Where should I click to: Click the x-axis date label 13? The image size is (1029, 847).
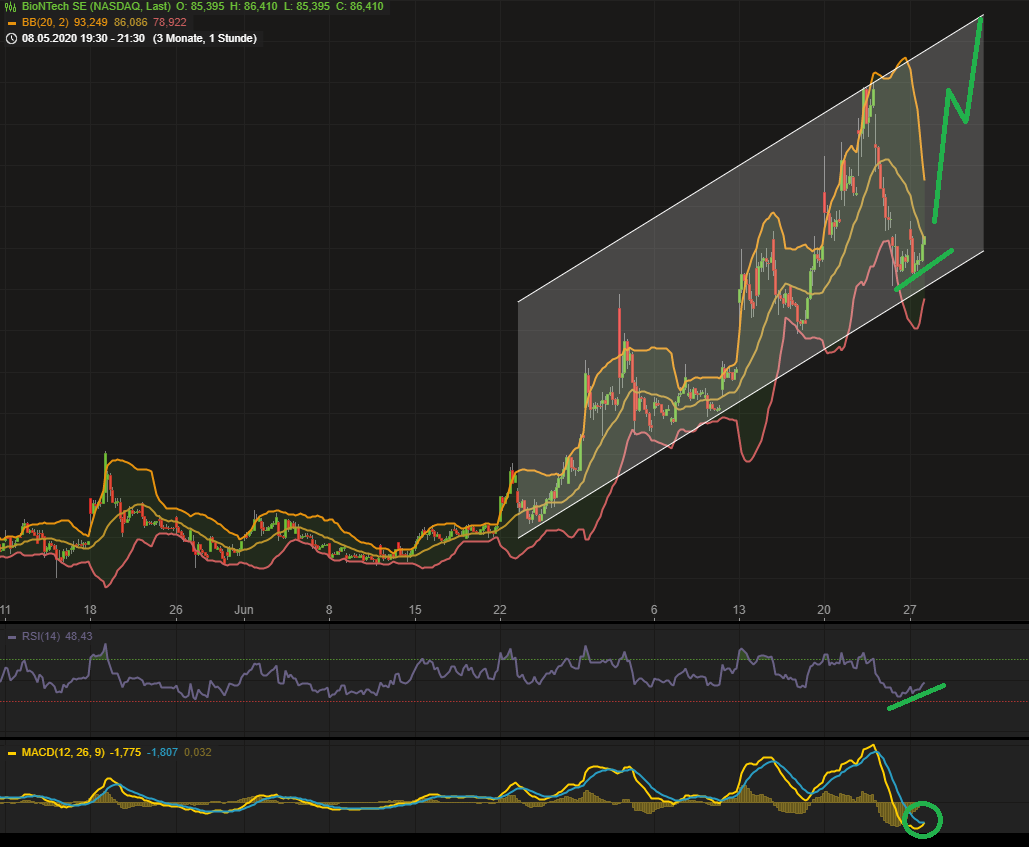(x=739, y=610)
